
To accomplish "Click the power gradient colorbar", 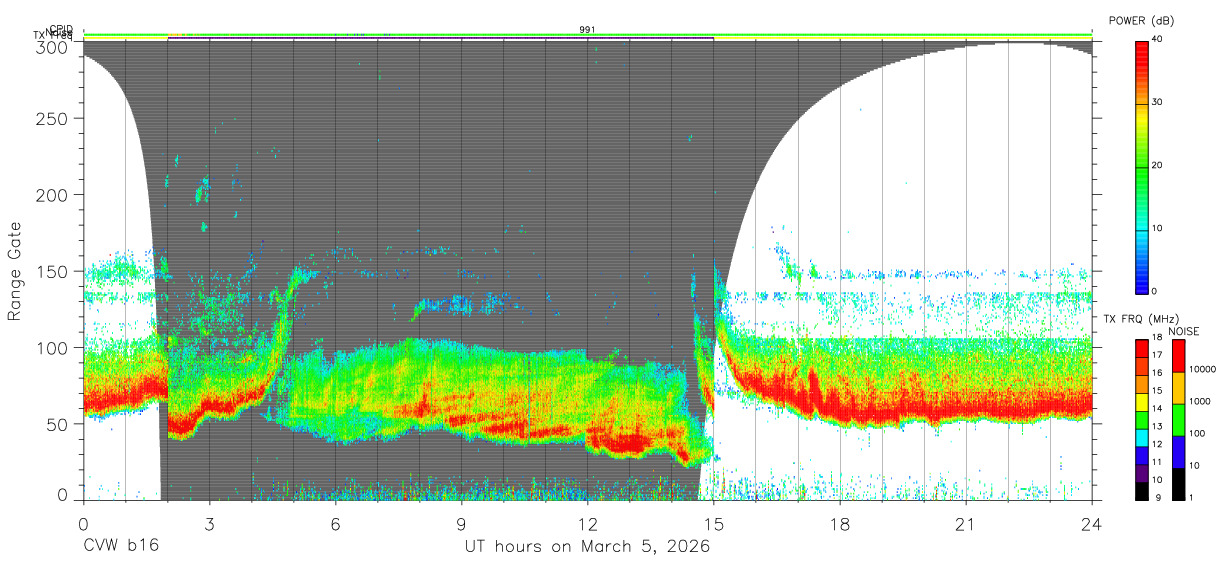I will (x=1142, y=166).
